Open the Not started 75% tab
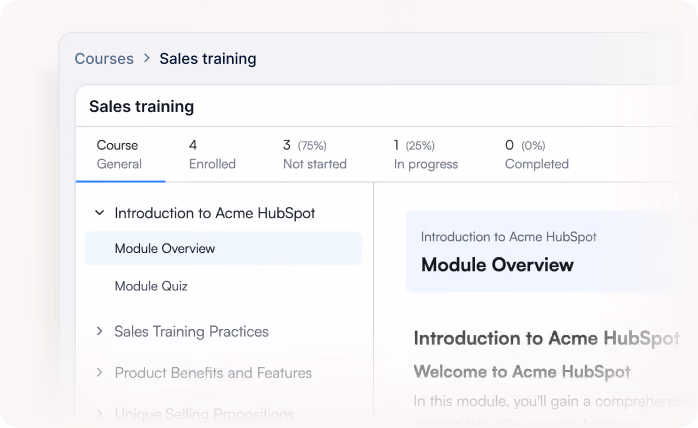 click(315, 155)
